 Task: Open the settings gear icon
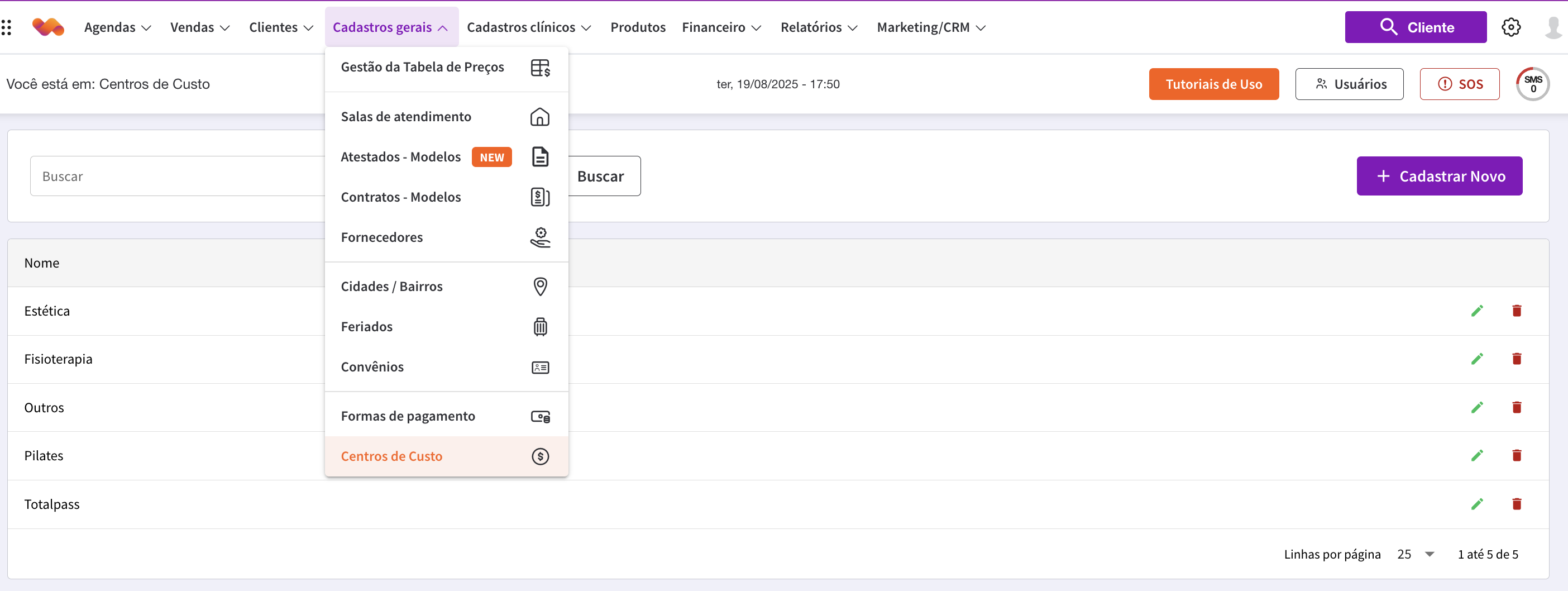pos(1511,27)
